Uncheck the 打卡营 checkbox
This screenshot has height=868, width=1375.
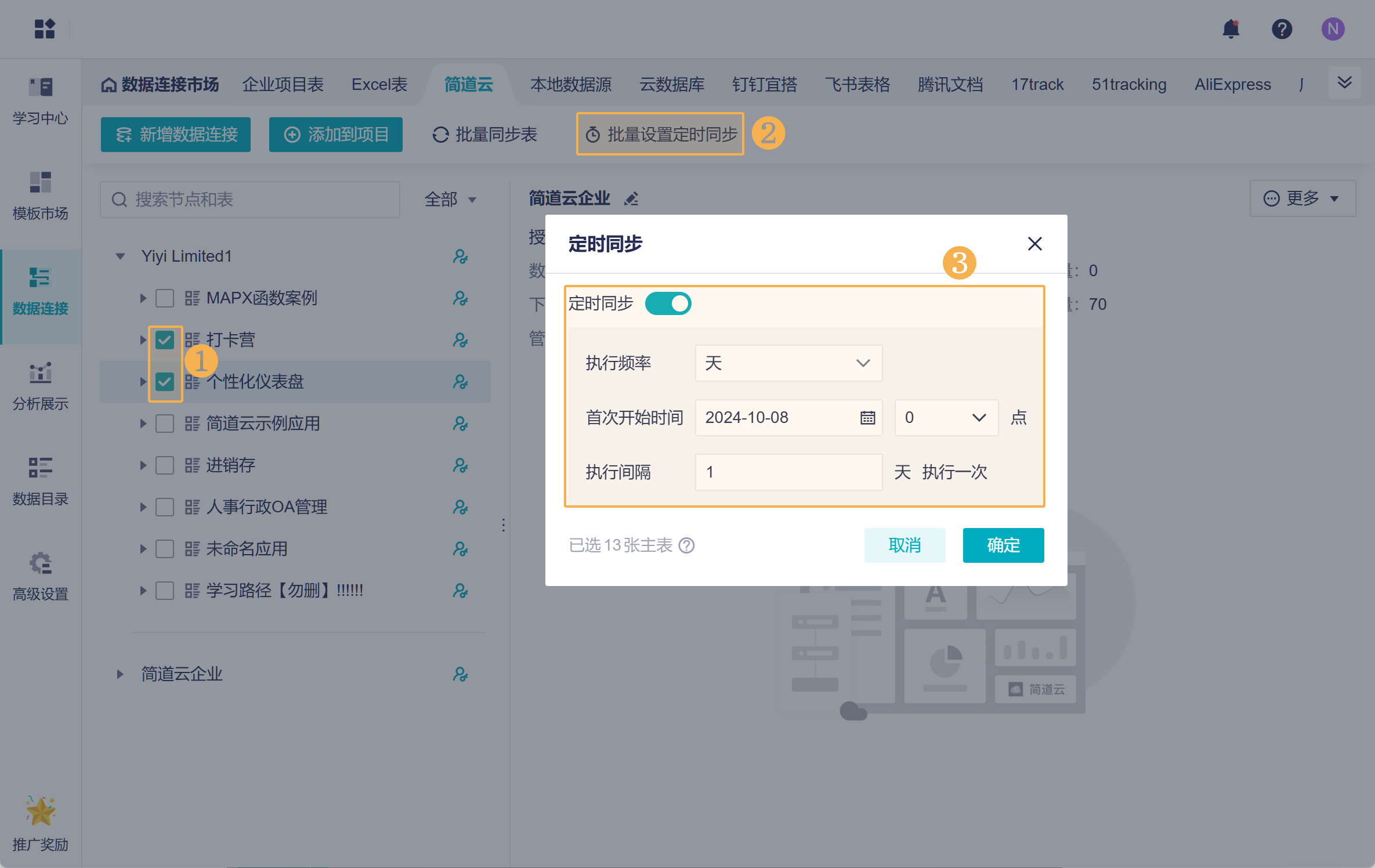pyautogui.click(x=165, y=340)
